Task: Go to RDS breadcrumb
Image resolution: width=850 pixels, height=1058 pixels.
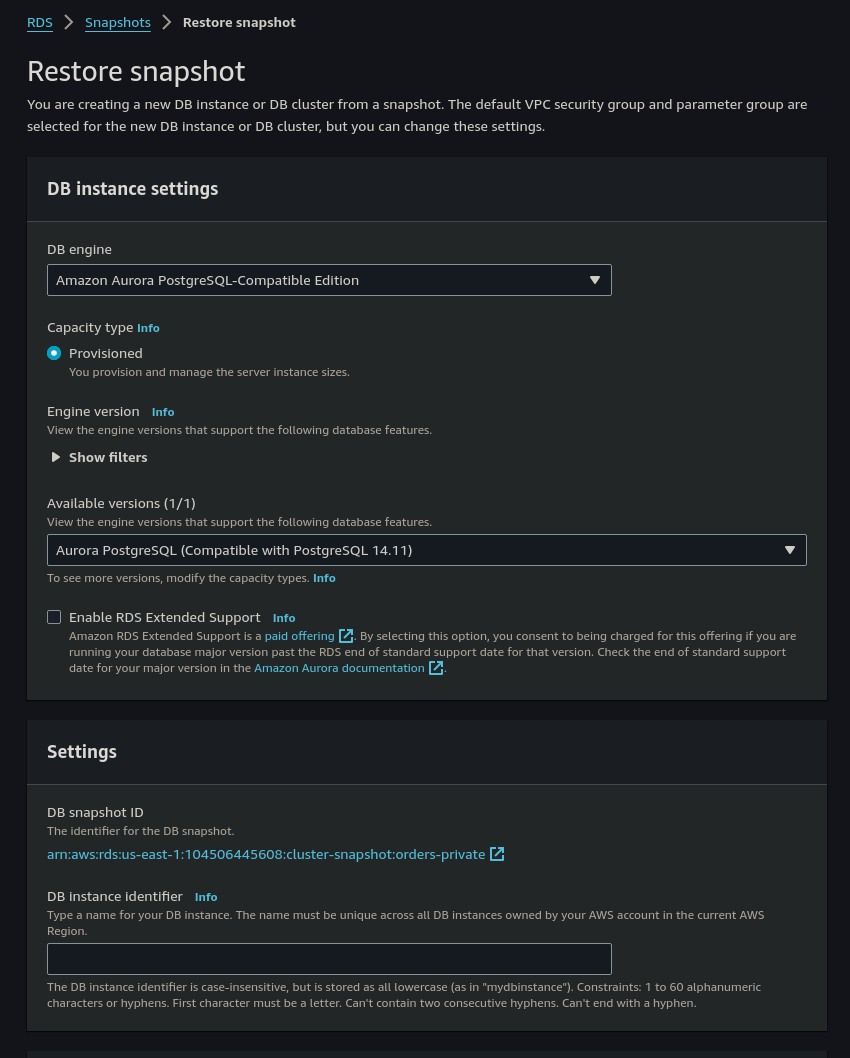Action: coord(40,22)
